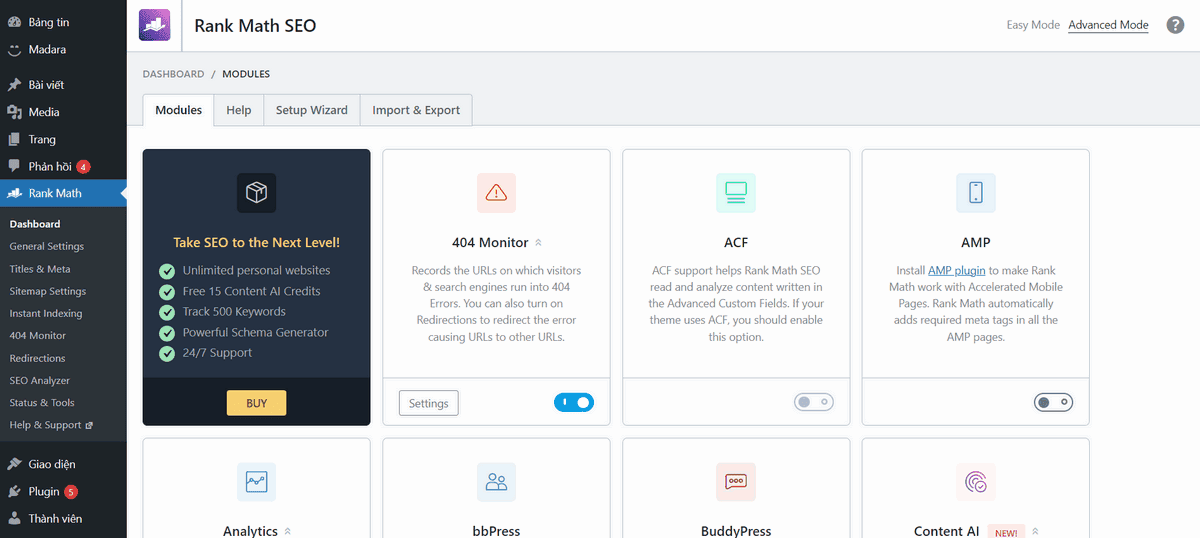The width and height of the screenshot is (1200, 538).
Task: Enable the AMP module toggle
Action: coord(1054,402)
